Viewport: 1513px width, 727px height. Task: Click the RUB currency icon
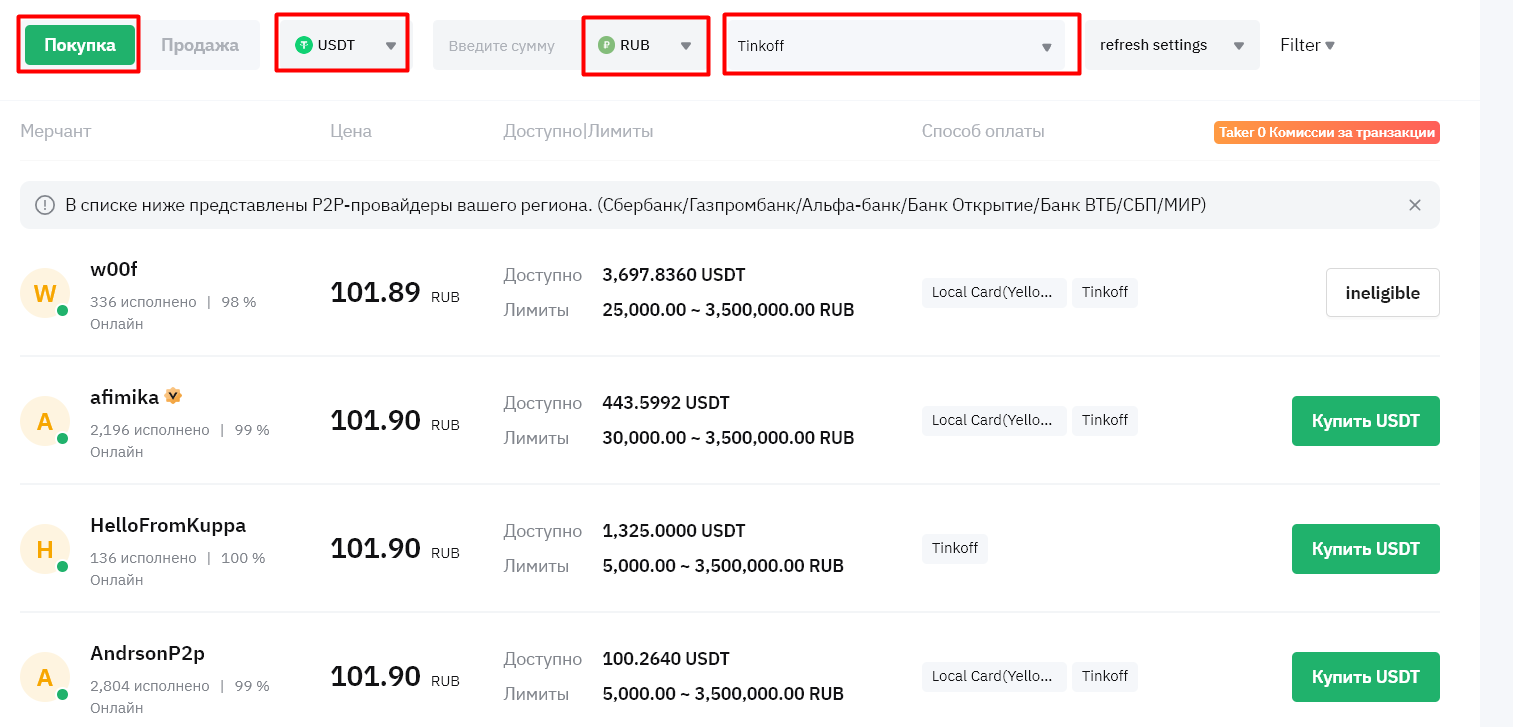click(606, 45)
